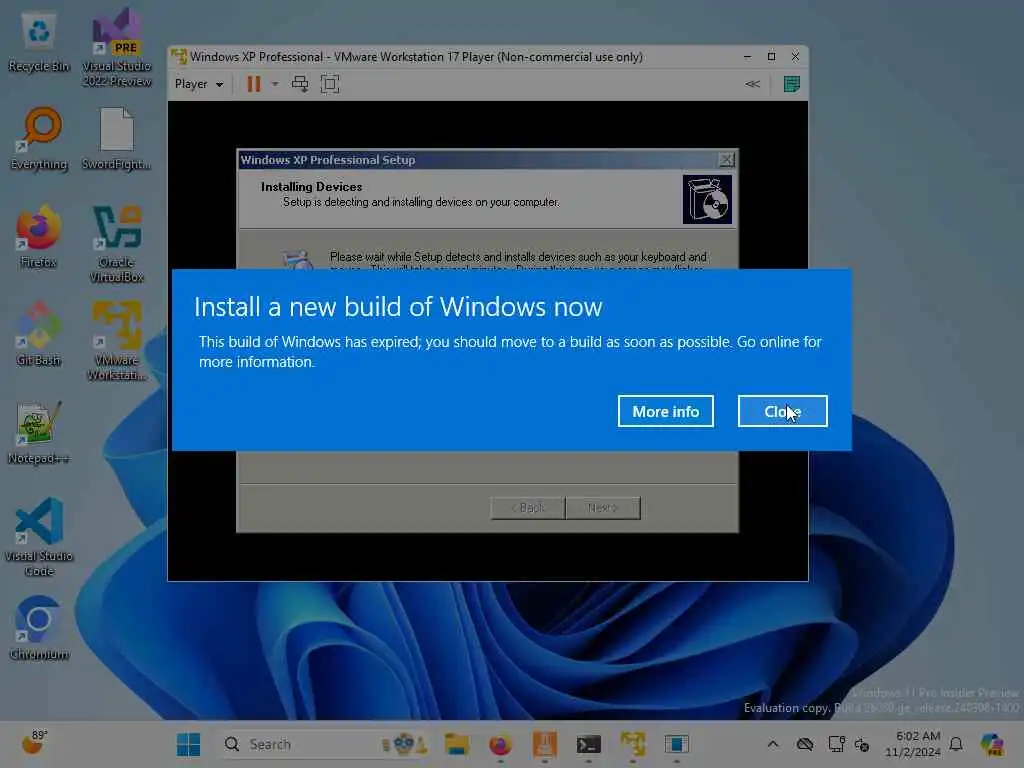
Task: Select the SwordFight file on desktop
Action: (x=117, y=140)
